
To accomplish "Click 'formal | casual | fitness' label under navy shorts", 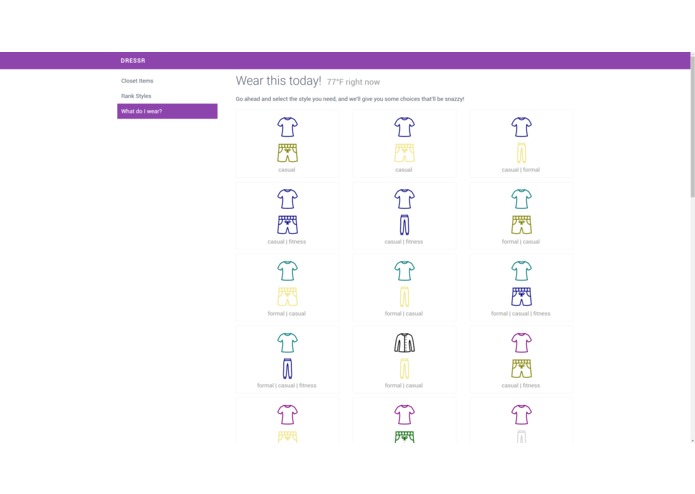I will pyautogui.click(x=521, y=313).
